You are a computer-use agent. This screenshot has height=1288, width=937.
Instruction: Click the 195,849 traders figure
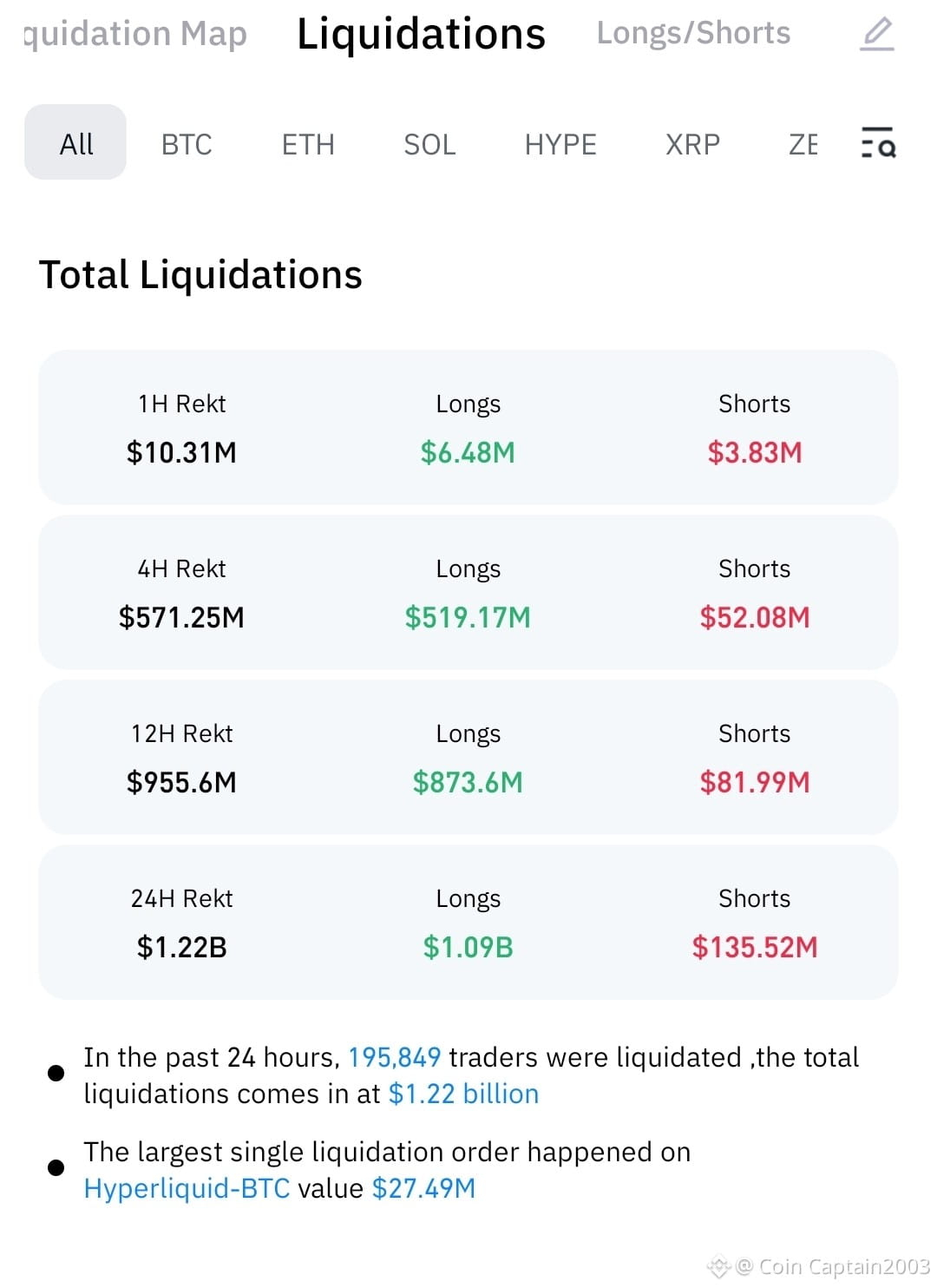click(395, 1057)
